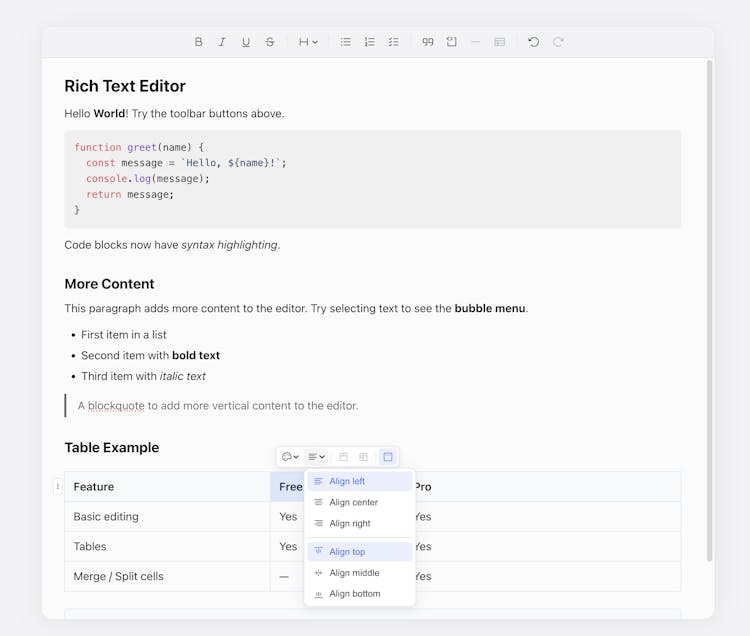Insert a blockquote using the quote icon
The width and height of the screenshot is (750, 636).
[x=428, y=42]
